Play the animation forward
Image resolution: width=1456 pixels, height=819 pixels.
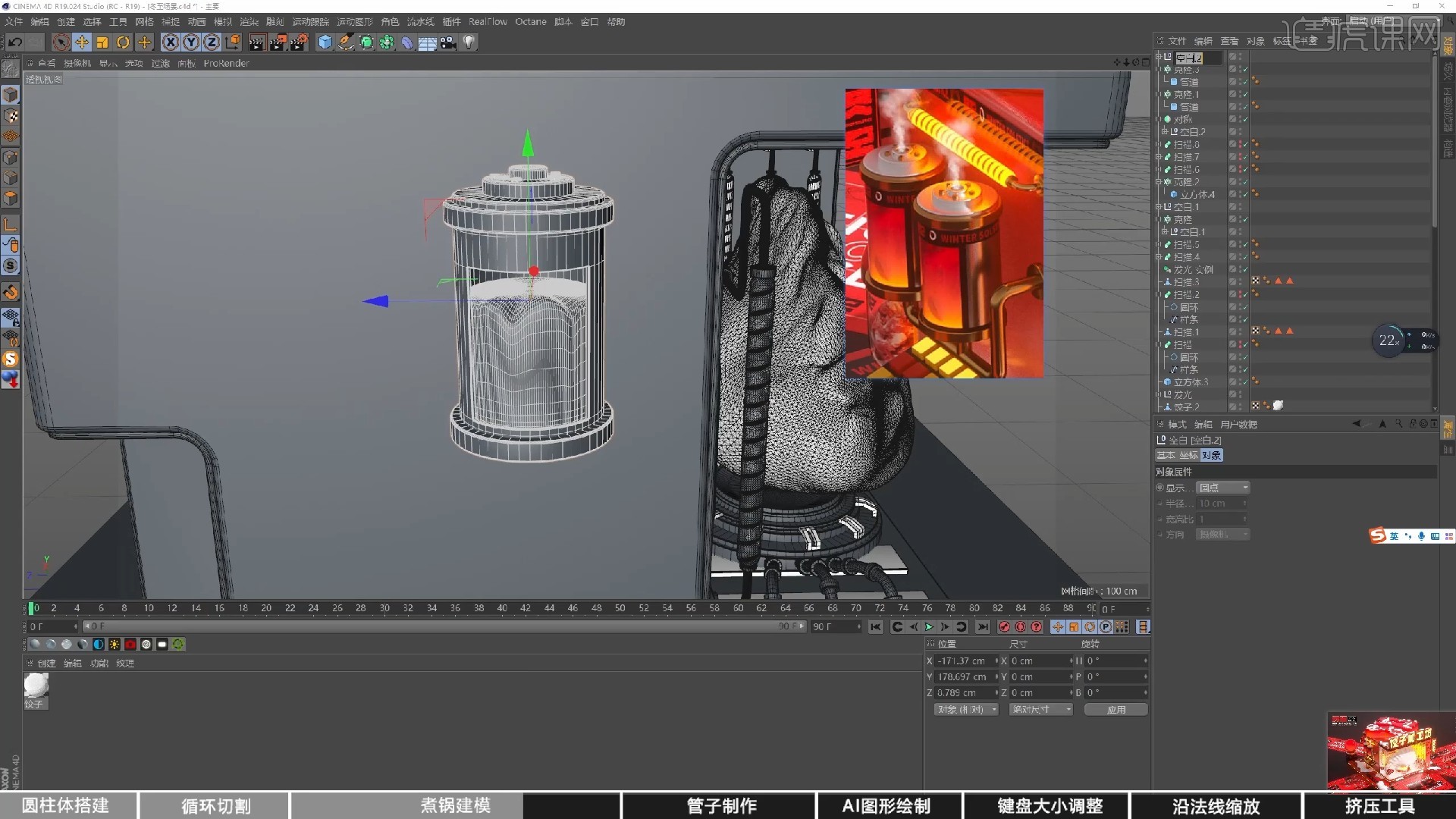click(929, 627)
